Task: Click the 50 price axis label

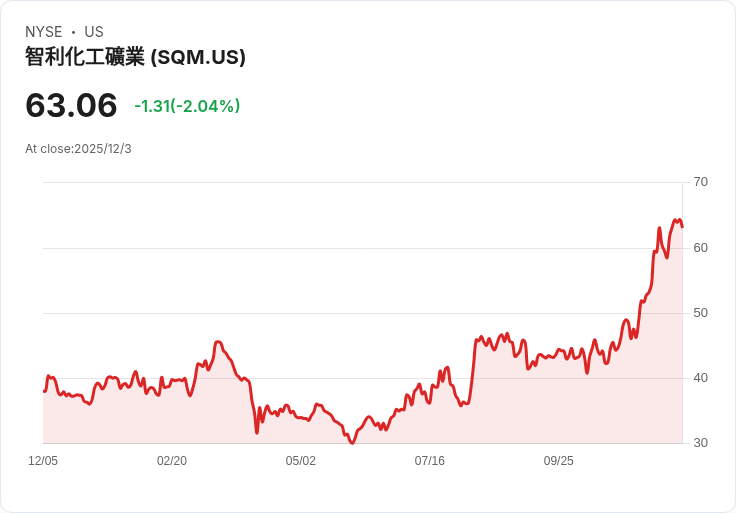Action: [x=701, y=313]
